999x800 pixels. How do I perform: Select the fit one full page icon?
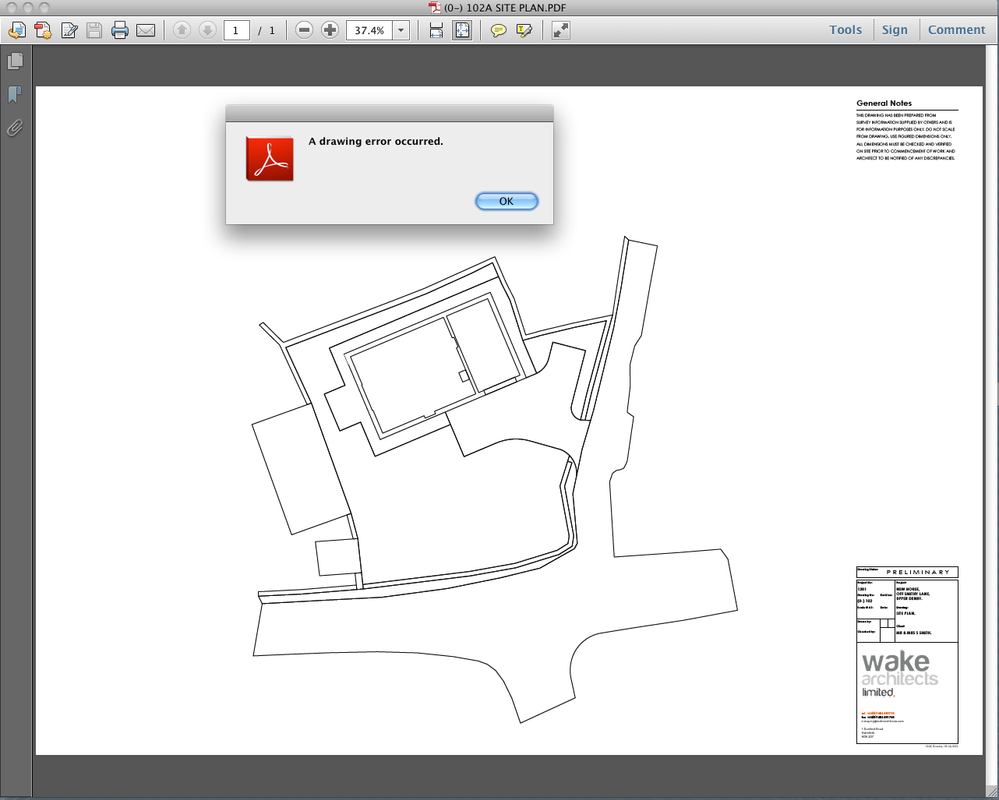[462, 30]
